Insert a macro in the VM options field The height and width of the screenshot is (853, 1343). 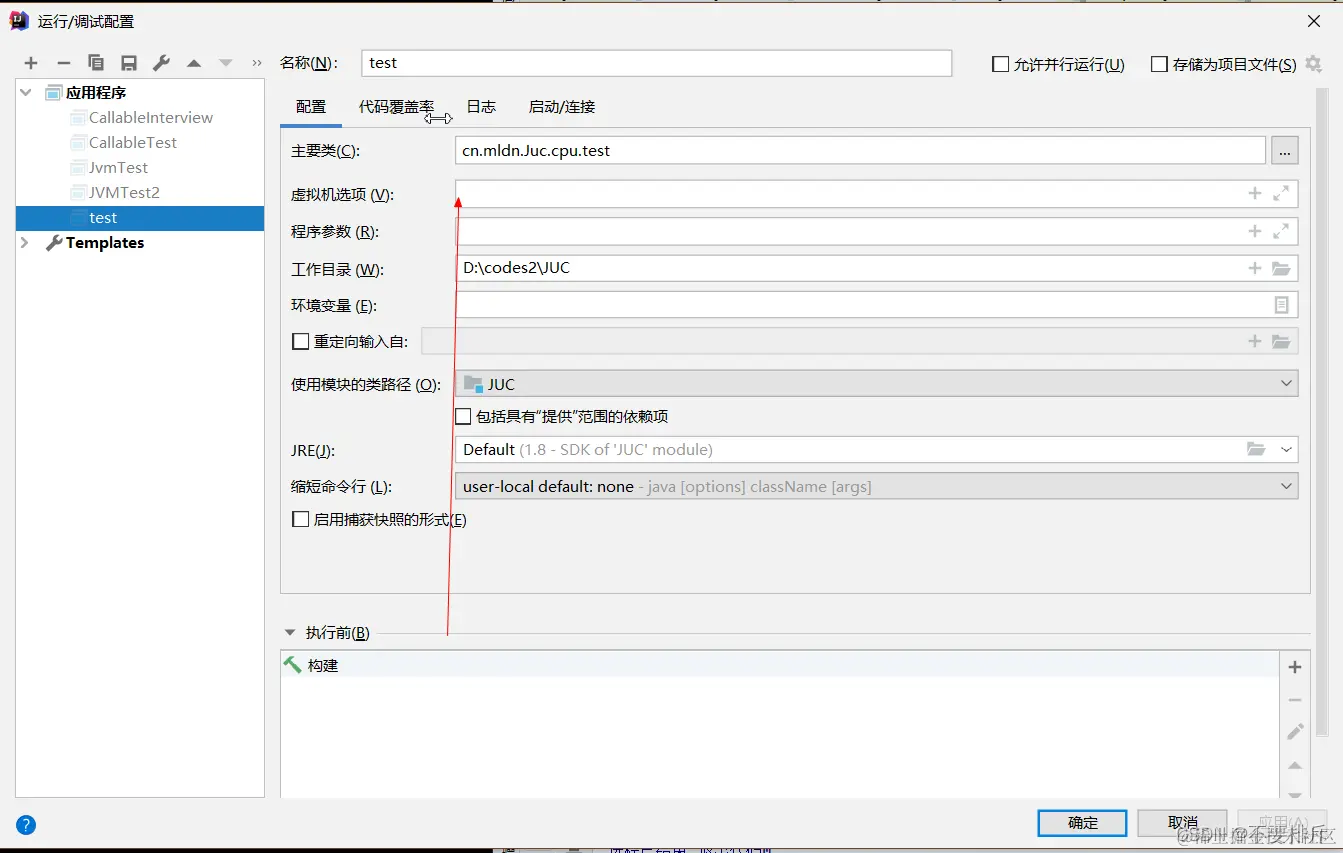point(1255,194)
